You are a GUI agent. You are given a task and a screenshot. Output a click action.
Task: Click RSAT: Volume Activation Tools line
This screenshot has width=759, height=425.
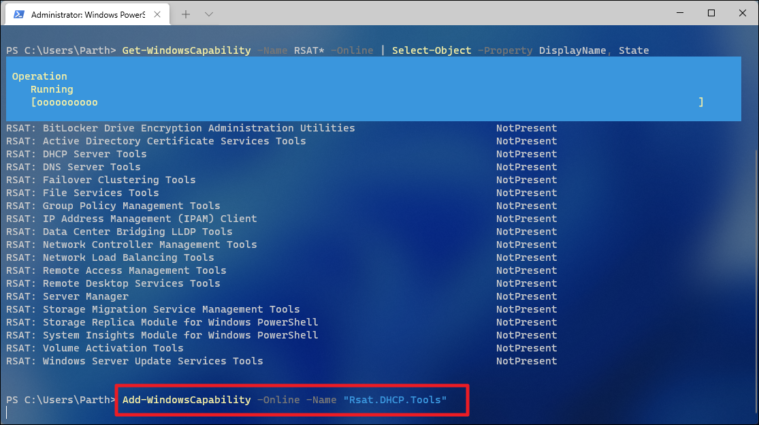pos(94,349)
